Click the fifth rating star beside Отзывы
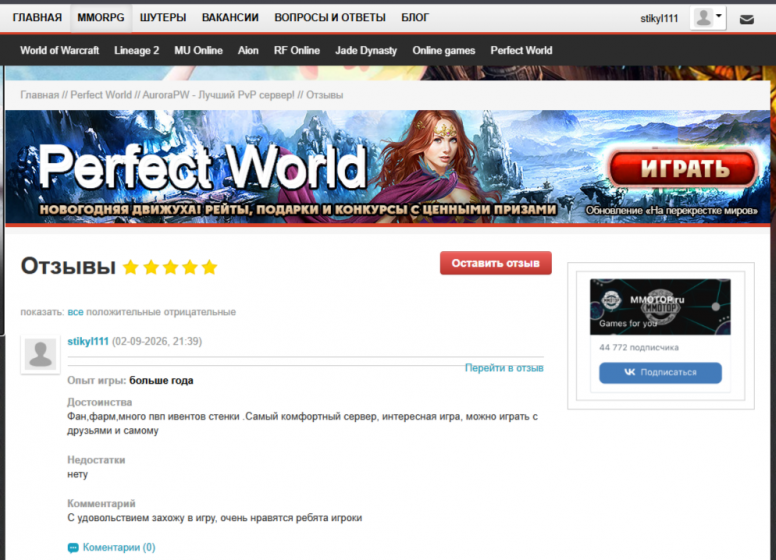776x560 pixels. click(210, 267)
